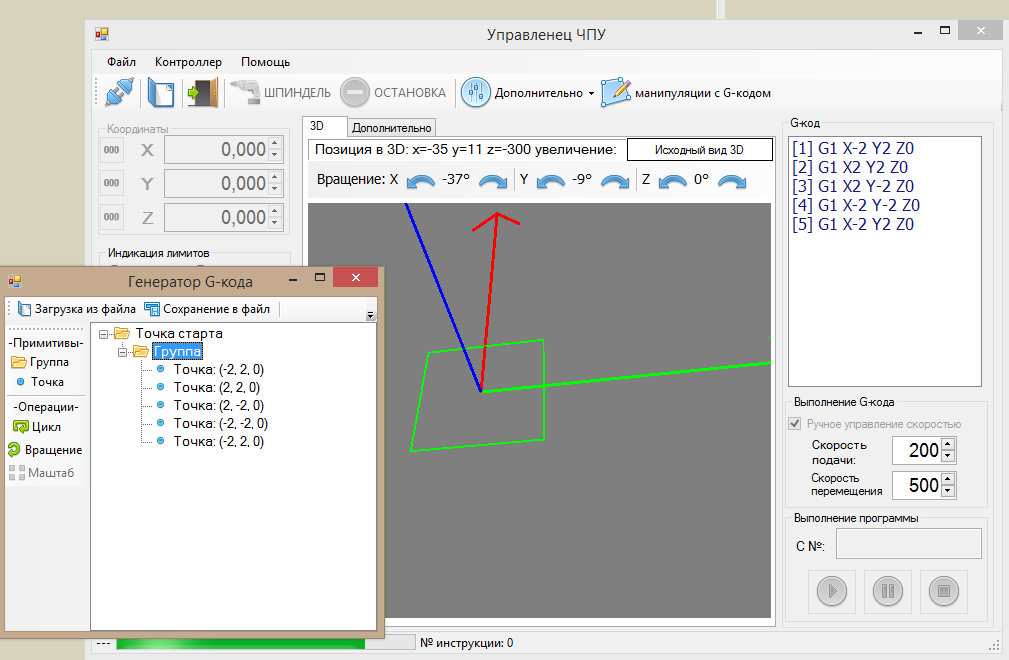The image size is (1009, 660).
Task: Minimize the Управленец ЧПУ main window
Action: coord(918,32)
